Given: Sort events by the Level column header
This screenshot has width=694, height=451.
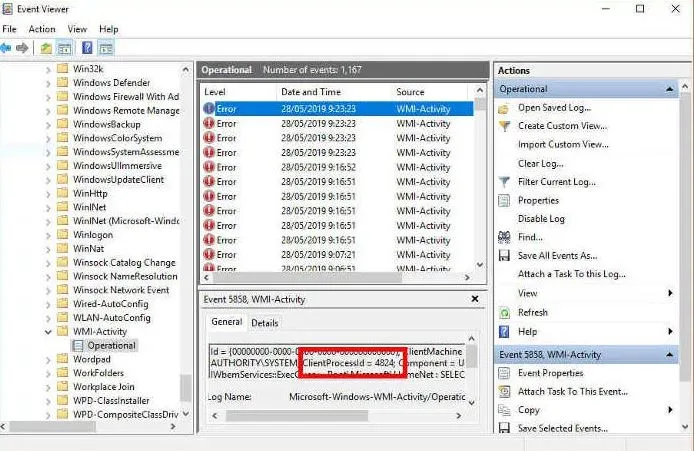Looking at the screenshot, I should coord(238,92).
